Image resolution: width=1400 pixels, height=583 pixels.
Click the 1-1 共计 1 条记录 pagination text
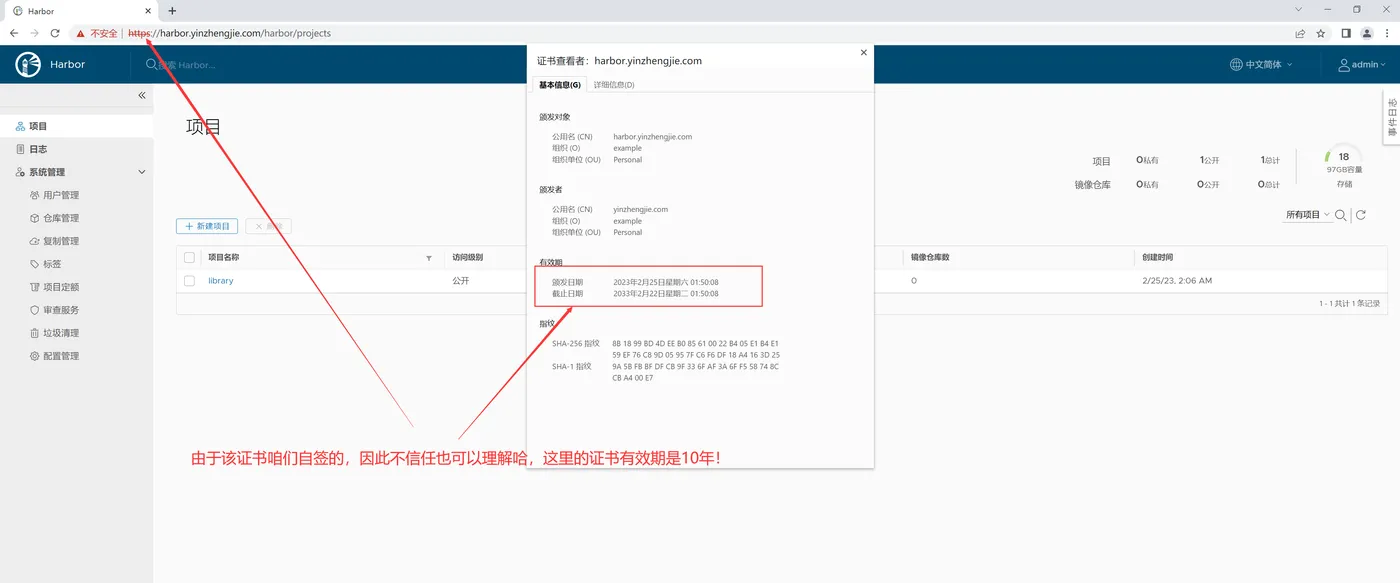[x=1349, y=303]
